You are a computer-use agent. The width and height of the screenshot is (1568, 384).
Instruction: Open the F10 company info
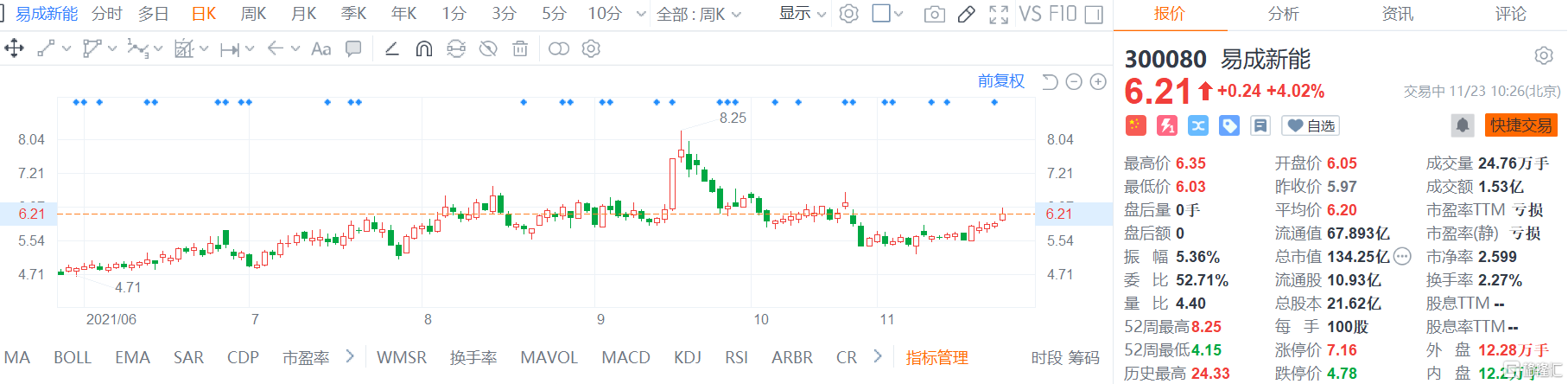click(x=1063, y=14)
